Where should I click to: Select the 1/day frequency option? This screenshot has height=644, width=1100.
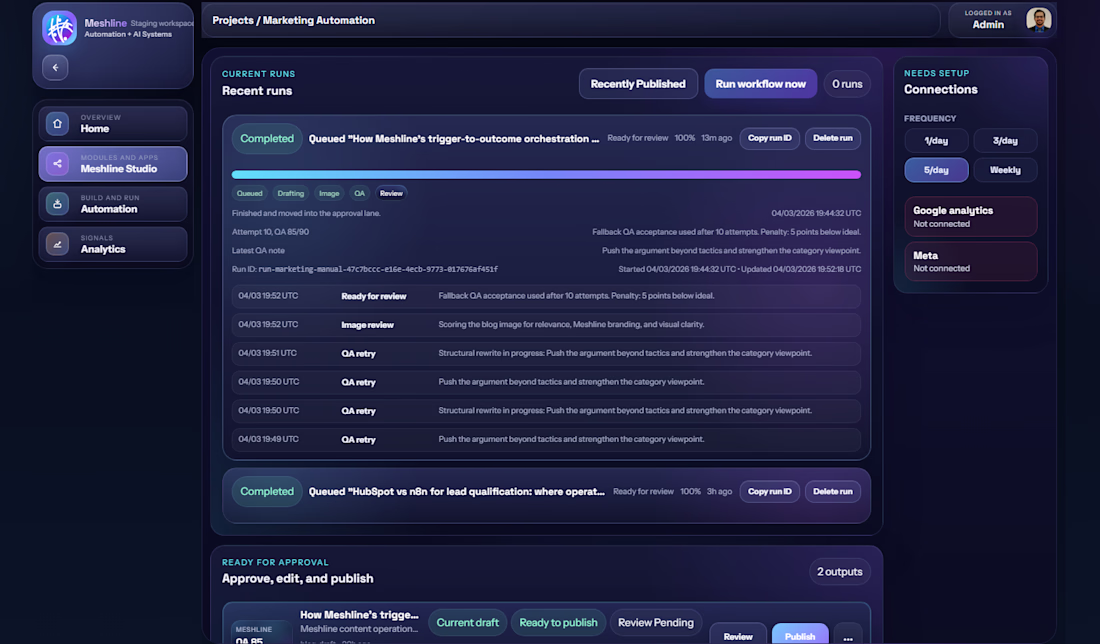click(936, 140)
